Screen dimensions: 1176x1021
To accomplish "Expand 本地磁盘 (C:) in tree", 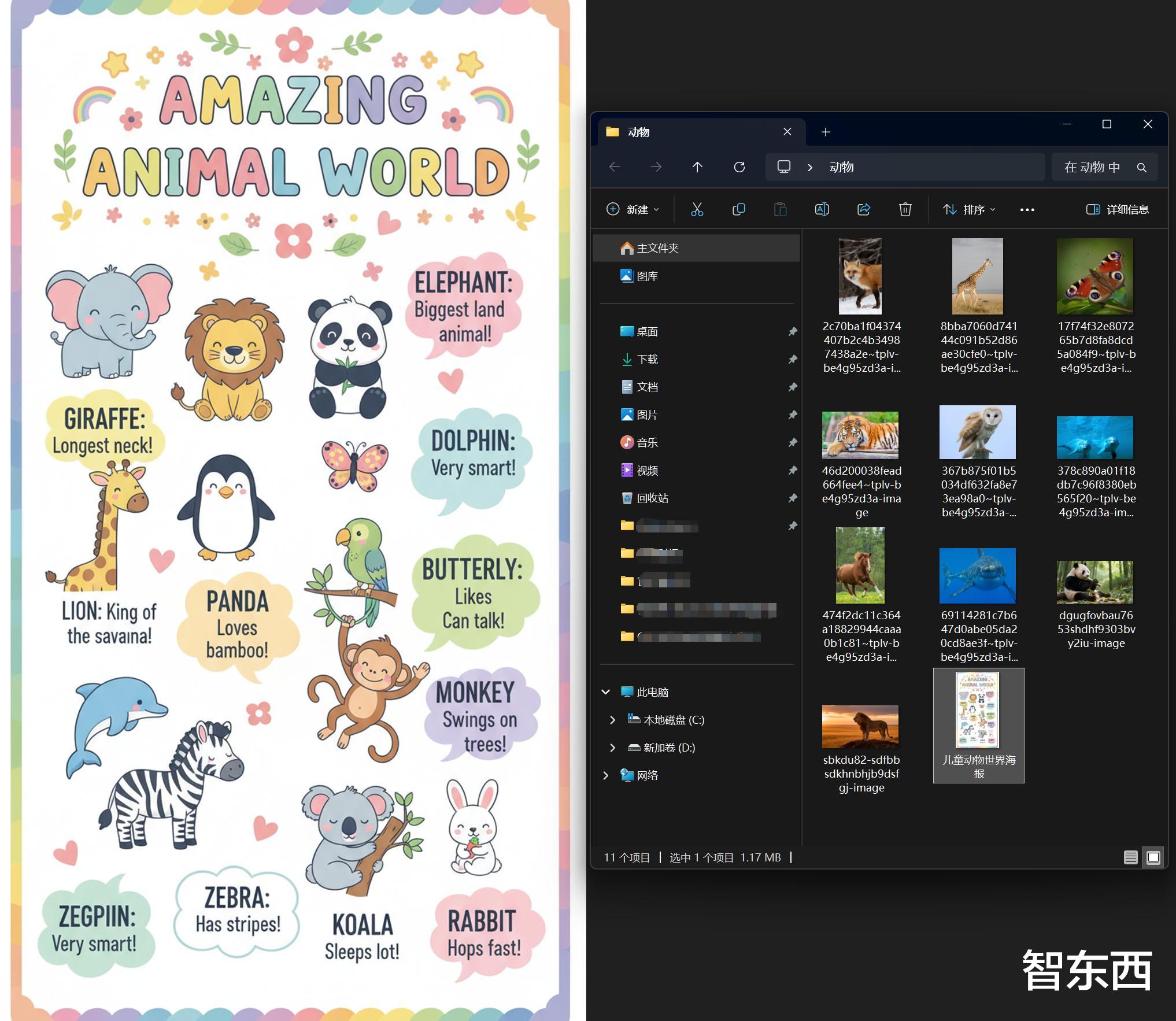I will (x=612, y=720).
